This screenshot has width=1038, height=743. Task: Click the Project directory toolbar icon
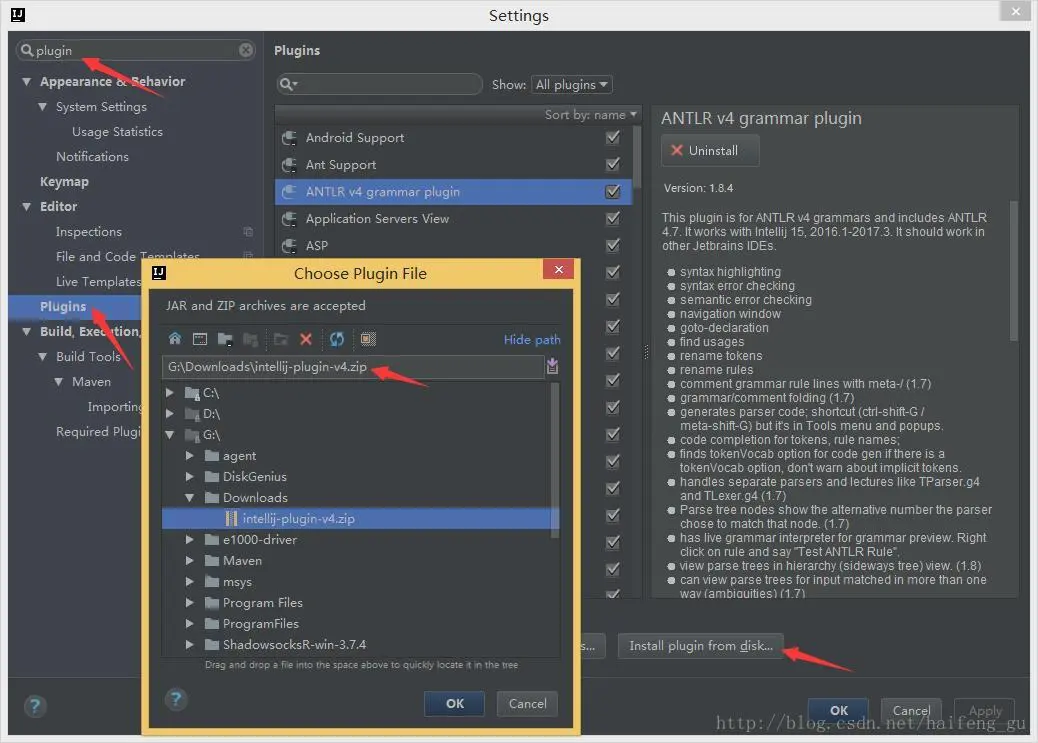(x=225, y=339)
